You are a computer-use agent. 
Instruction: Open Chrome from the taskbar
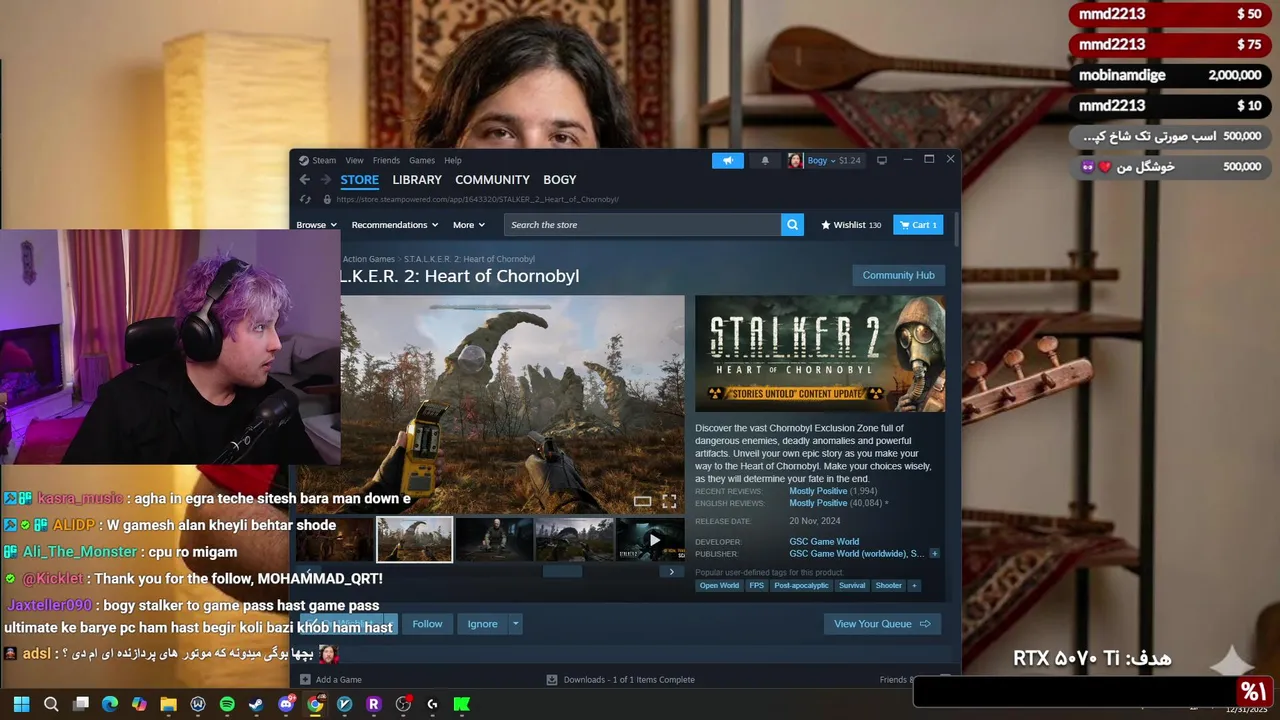tap(315, 704)
